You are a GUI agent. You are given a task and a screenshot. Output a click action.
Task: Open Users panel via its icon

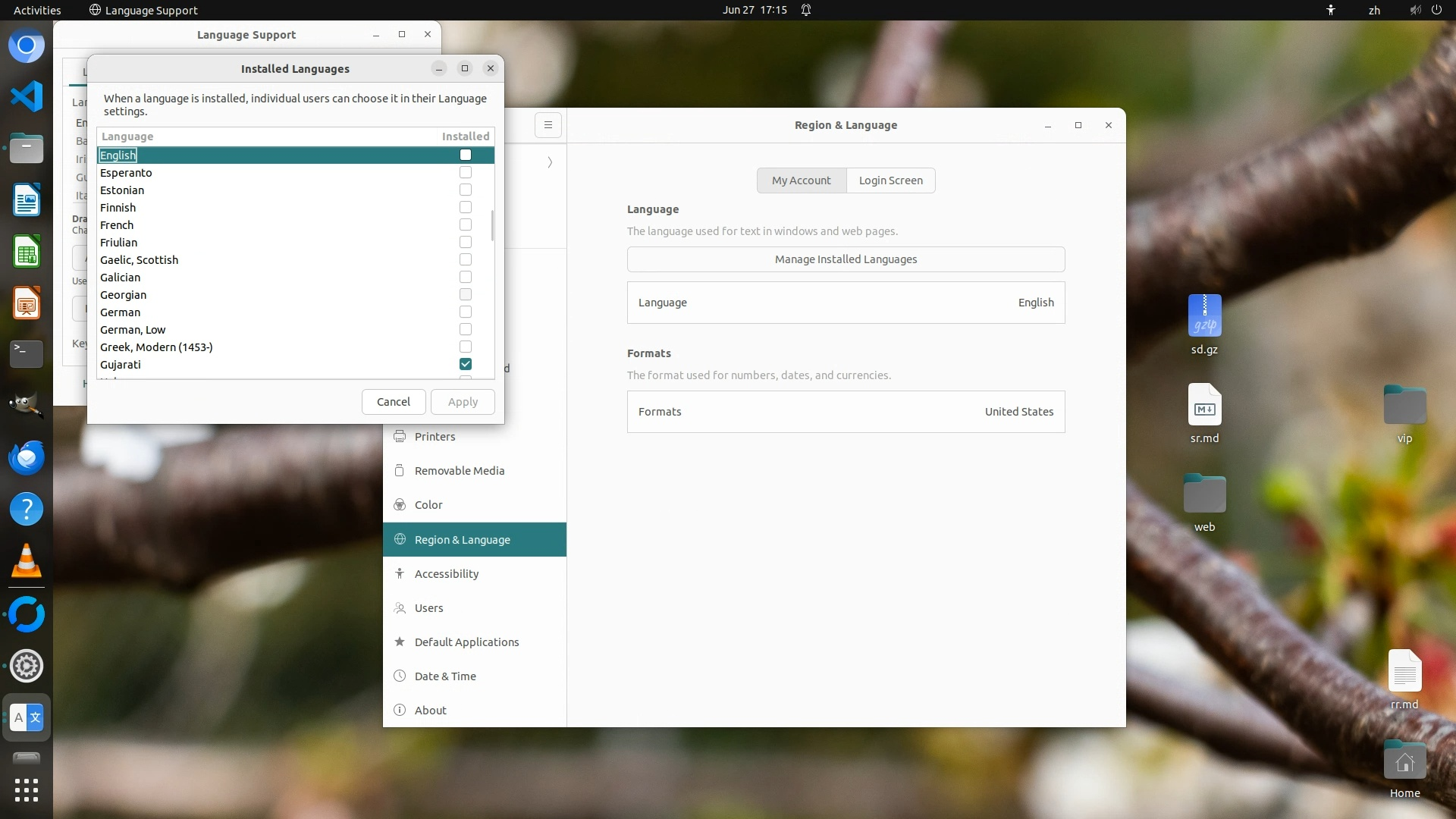(400, 607)
